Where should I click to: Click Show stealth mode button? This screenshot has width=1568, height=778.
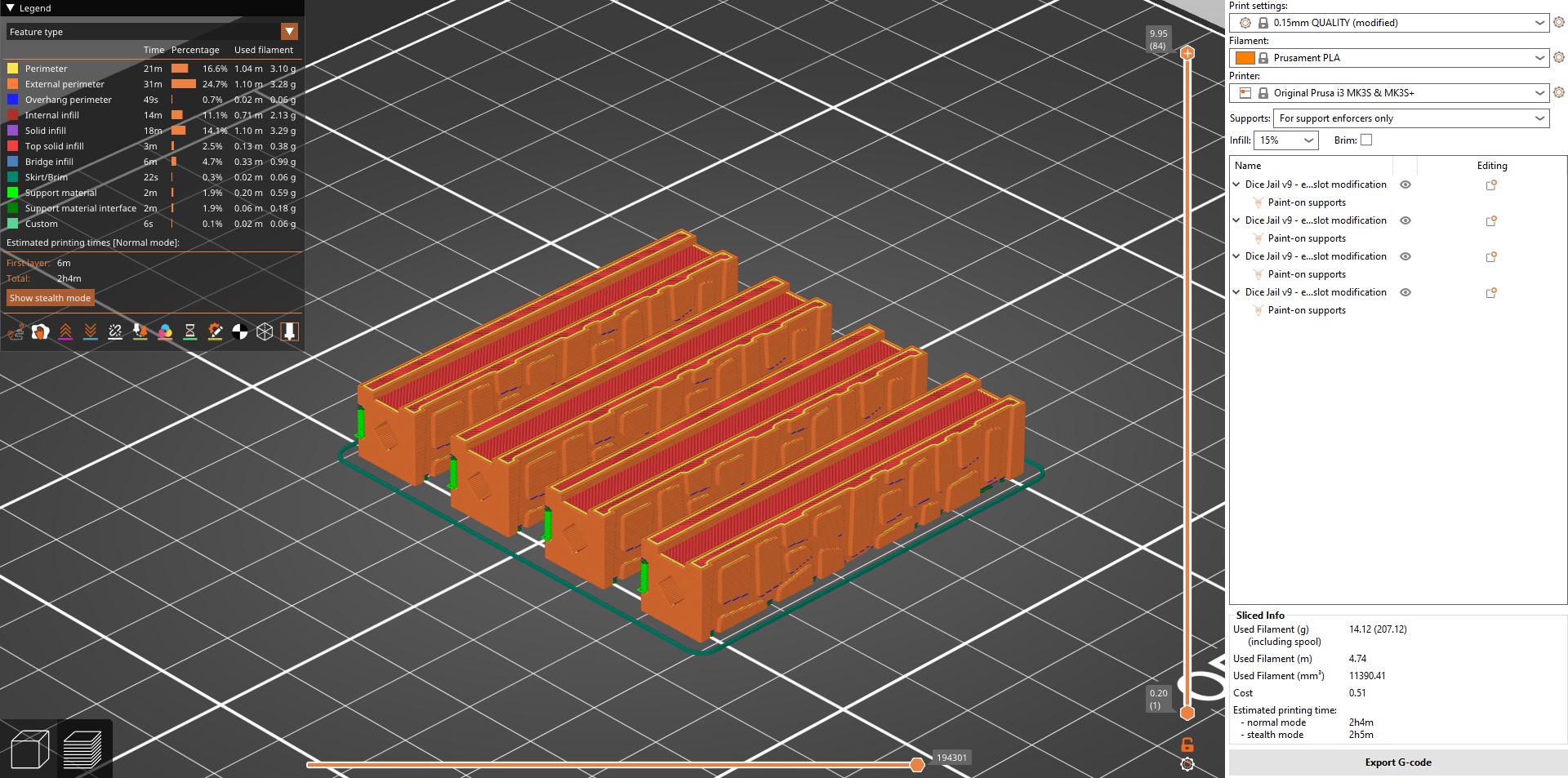click(x=50, y=298)
